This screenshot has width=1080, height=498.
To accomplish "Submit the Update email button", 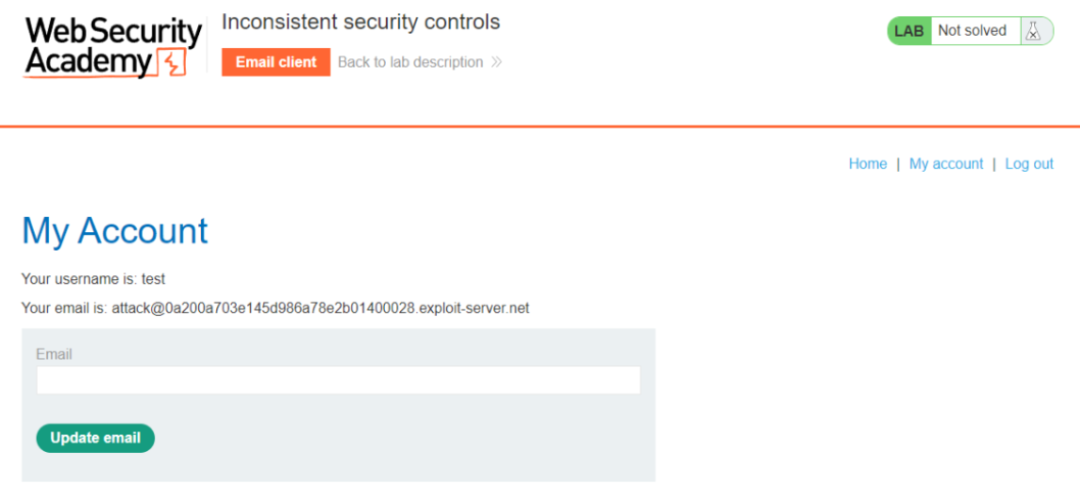I will point(95,438).
